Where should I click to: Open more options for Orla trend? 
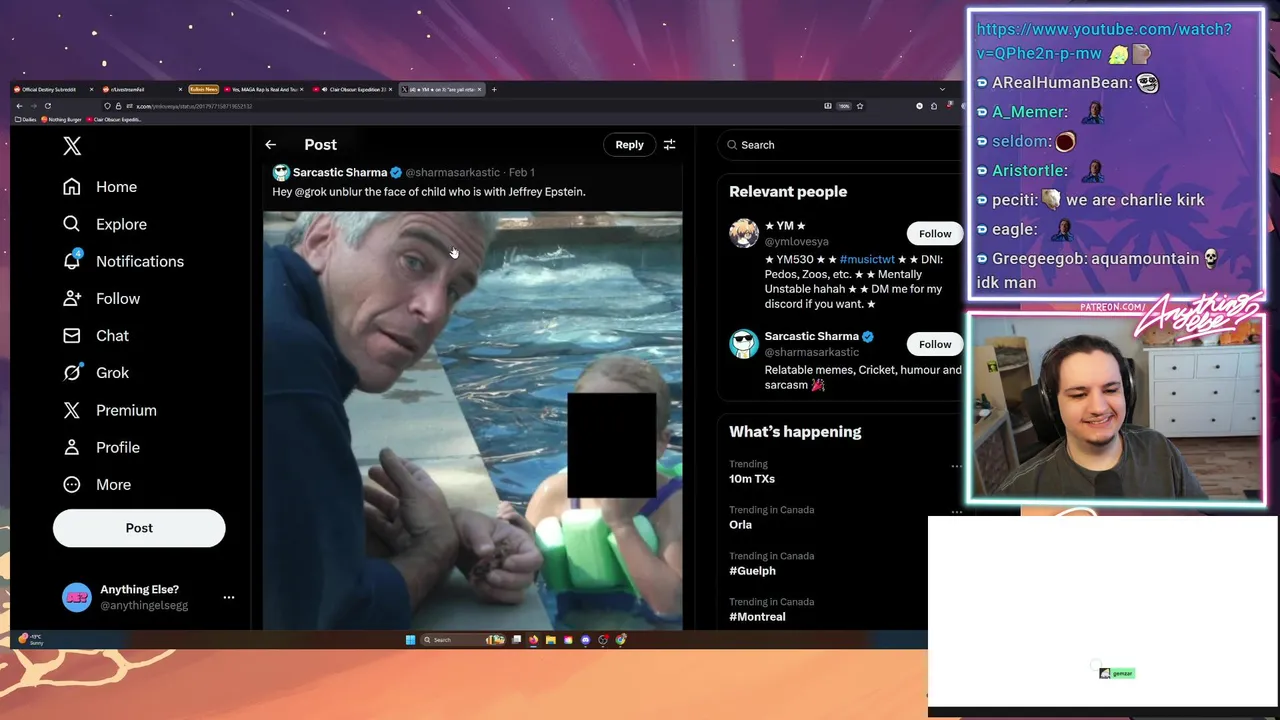pos(956,512)
